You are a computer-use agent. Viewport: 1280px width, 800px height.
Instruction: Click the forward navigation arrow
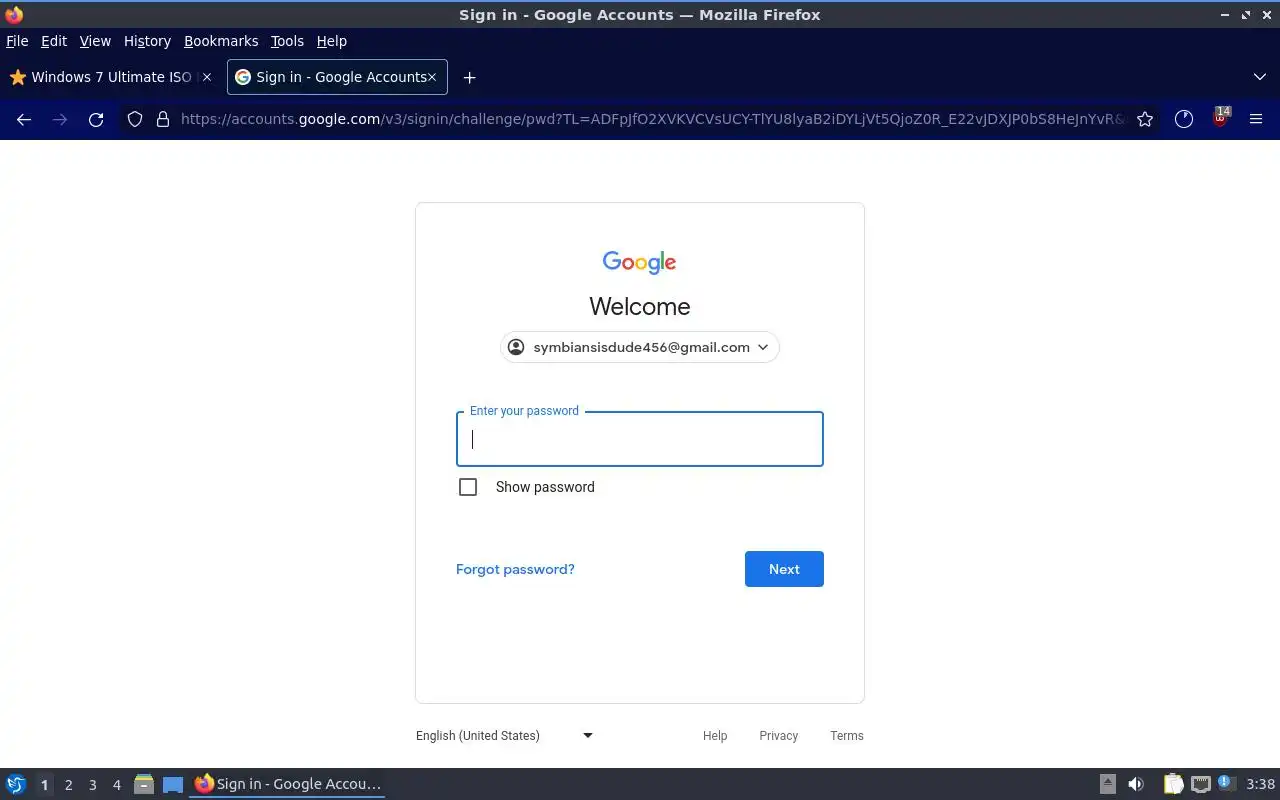click(x=60, y=119)
